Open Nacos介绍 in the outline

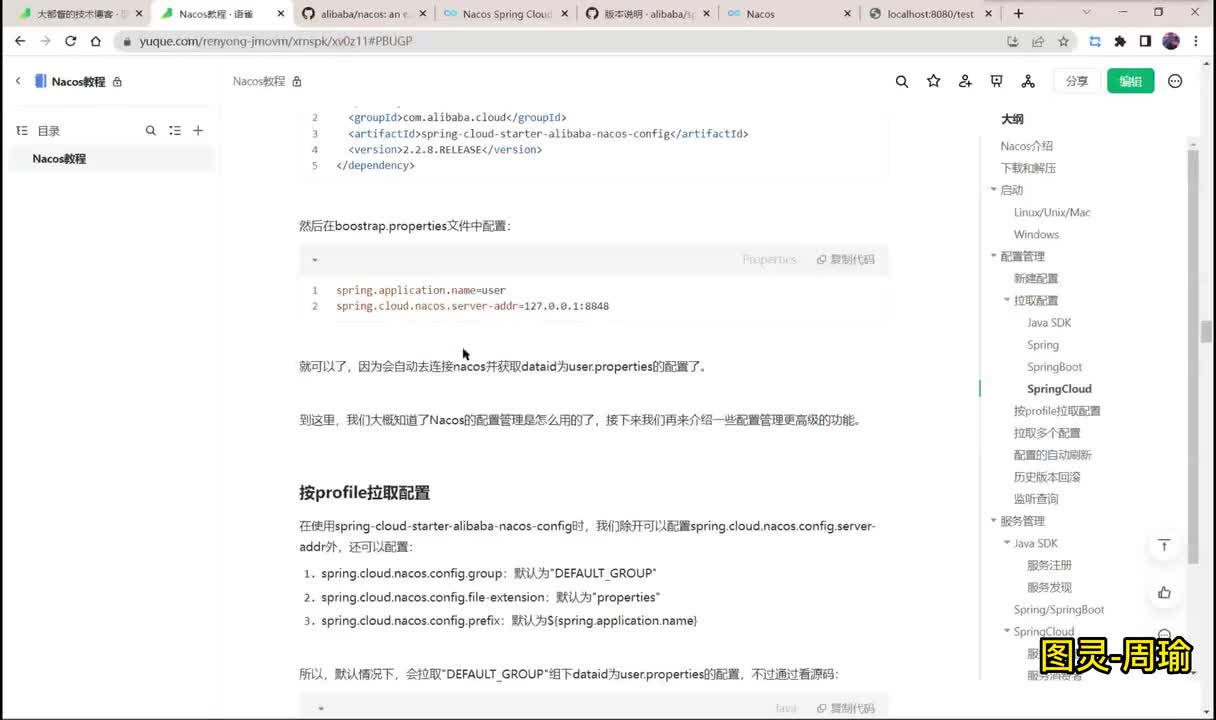click(x=1026, y=146)
